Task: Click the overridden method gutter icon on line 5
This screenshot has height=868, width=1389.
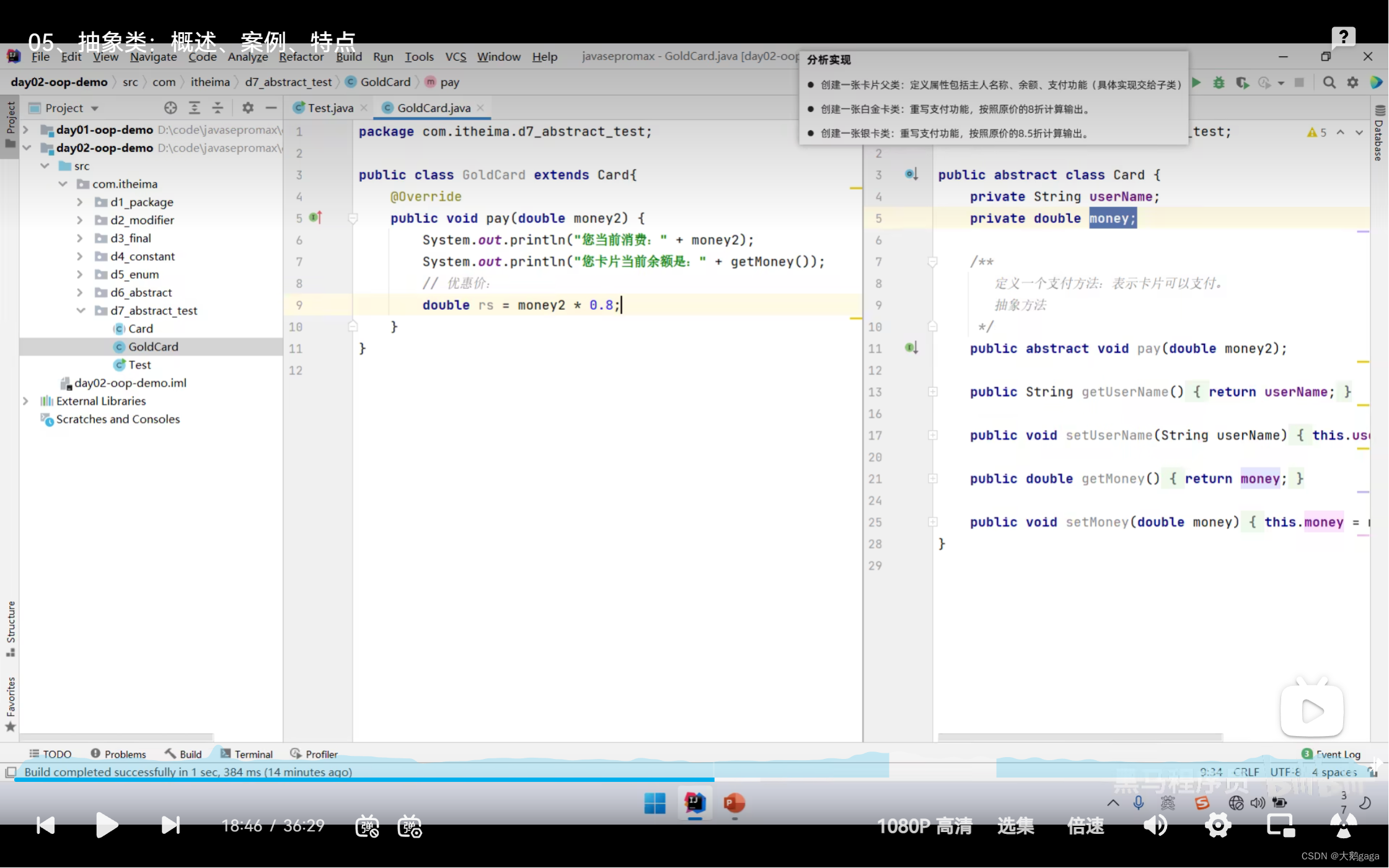Action: 315,217
